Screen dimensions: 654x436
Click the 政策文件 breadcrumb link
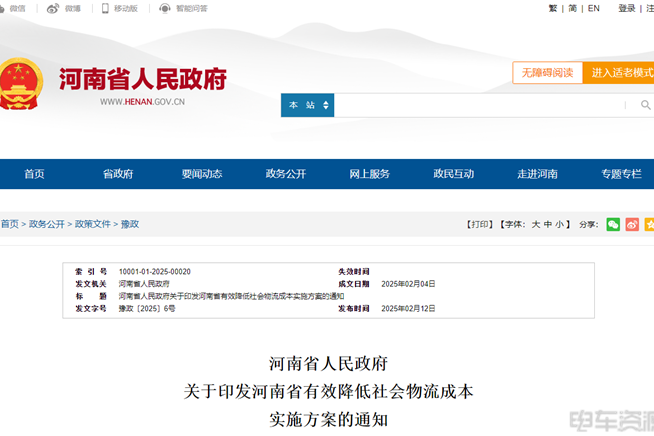93,224
